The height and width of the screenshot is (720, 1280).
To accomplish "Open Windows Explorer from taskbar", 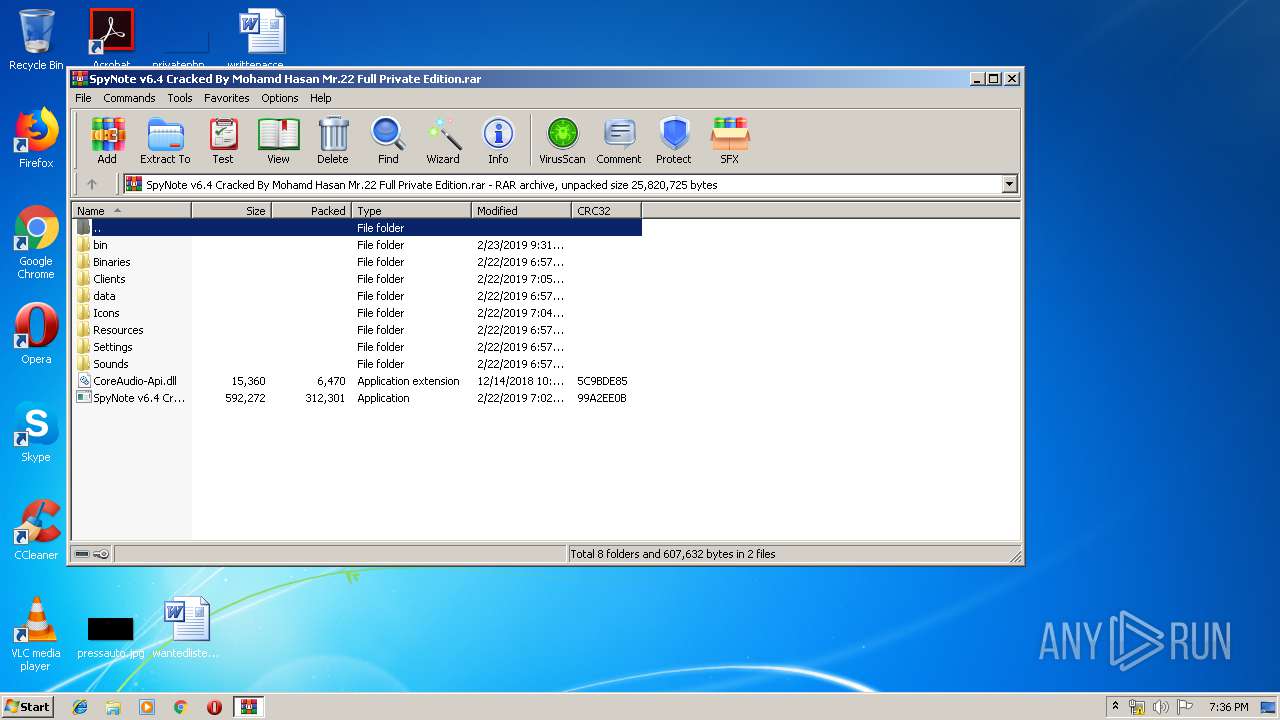I will point(113,707).
